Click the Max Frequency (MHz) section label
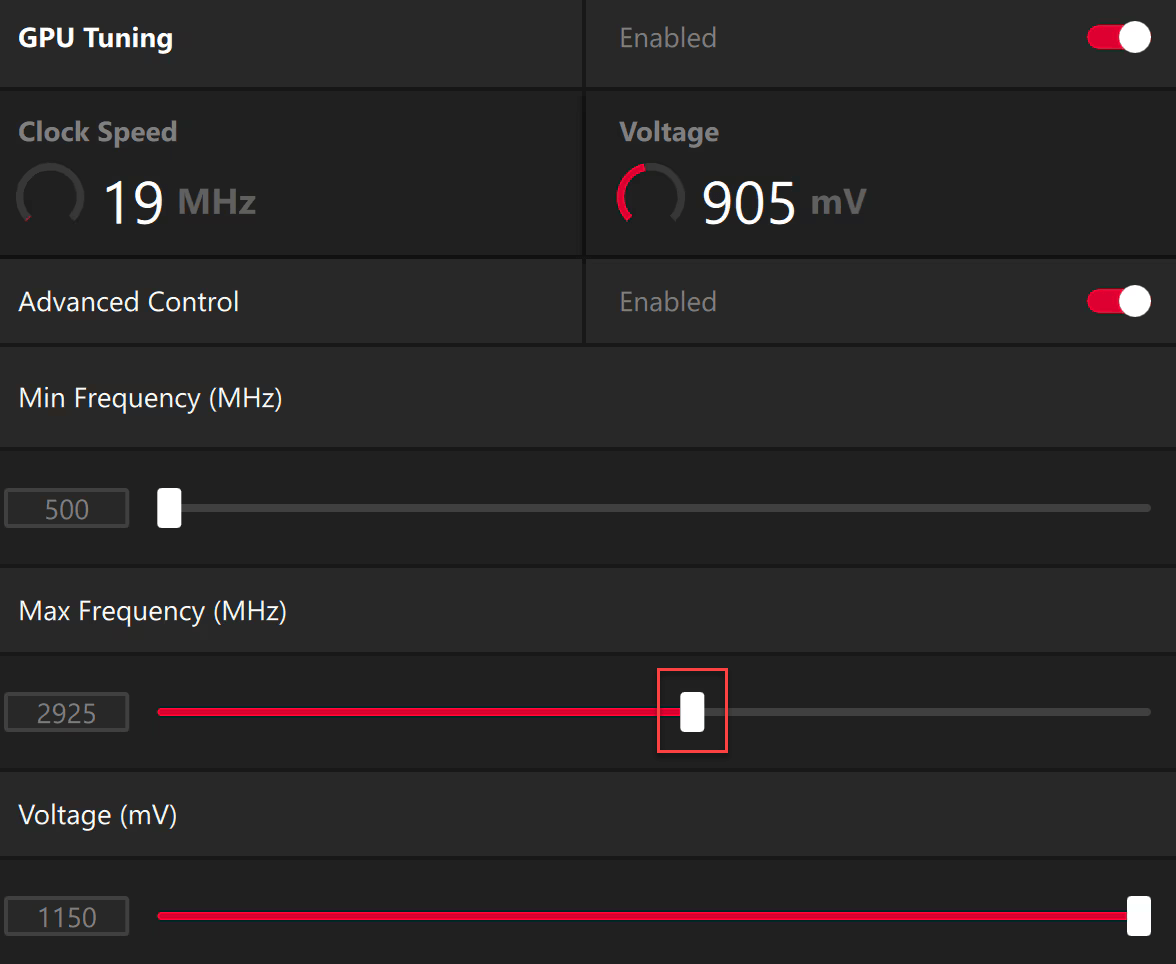Image resolution: width=1176 pixels, height=964 pixels. click(153, 610)
